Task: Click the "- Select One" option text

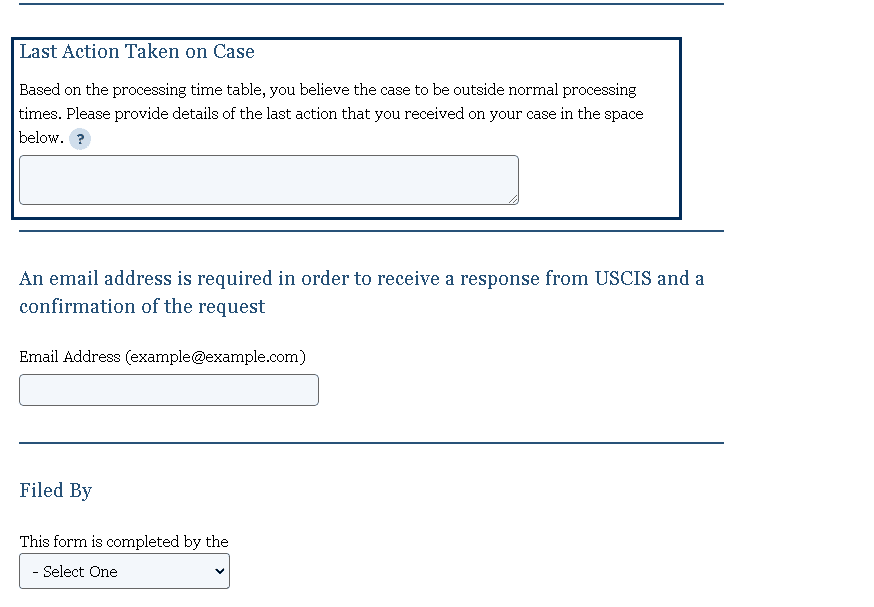Action: (x=75, y=572)
